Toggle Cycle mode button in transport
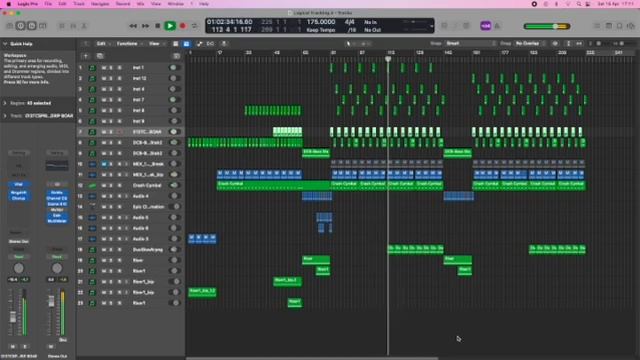Screen dimensions: 640x360 pos(195,26)
